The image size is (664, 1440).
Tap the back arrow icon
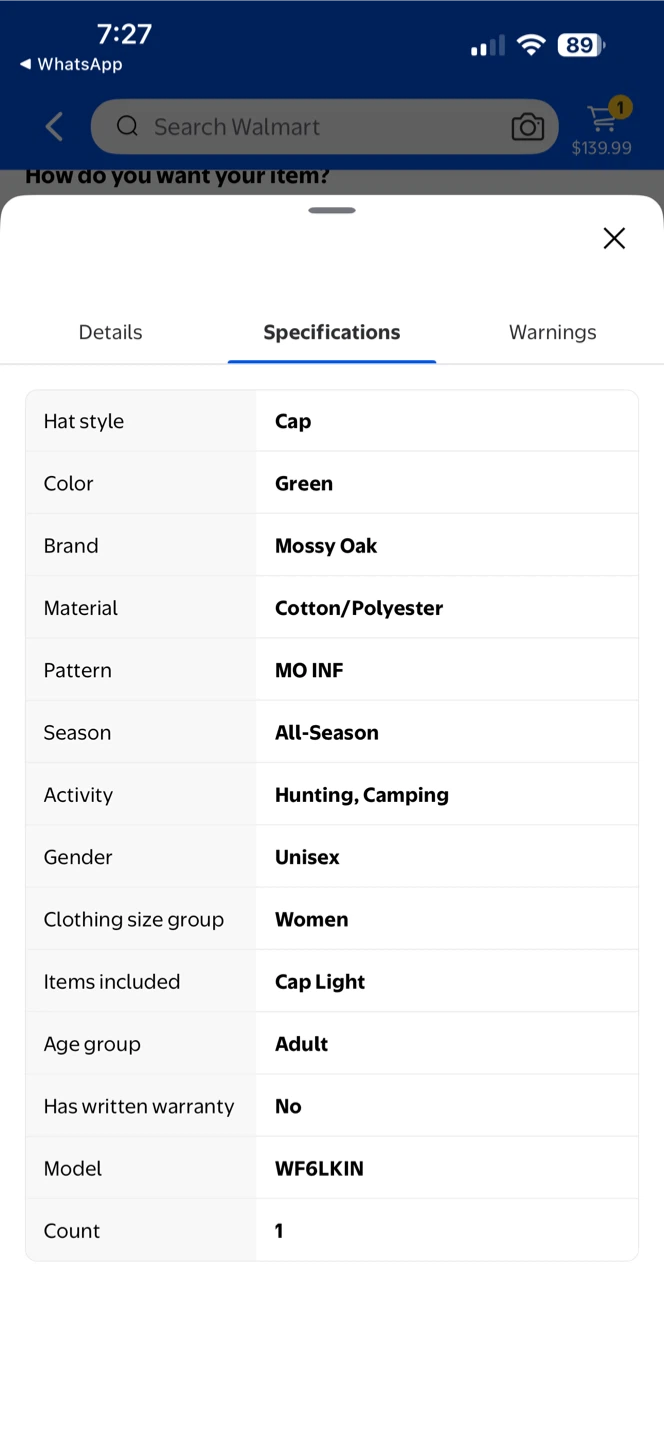pyautogui.click(x=54, y=127)
